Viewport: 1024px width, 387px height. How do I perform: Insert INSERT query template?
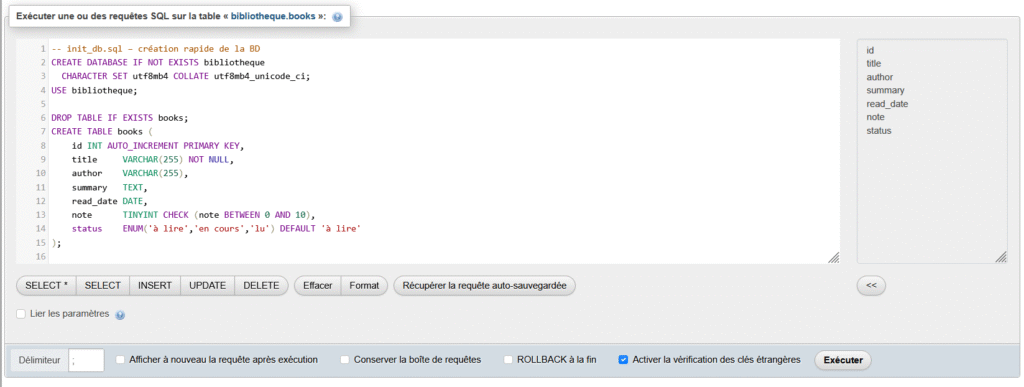pyautogui.click(x=155, y=285)
